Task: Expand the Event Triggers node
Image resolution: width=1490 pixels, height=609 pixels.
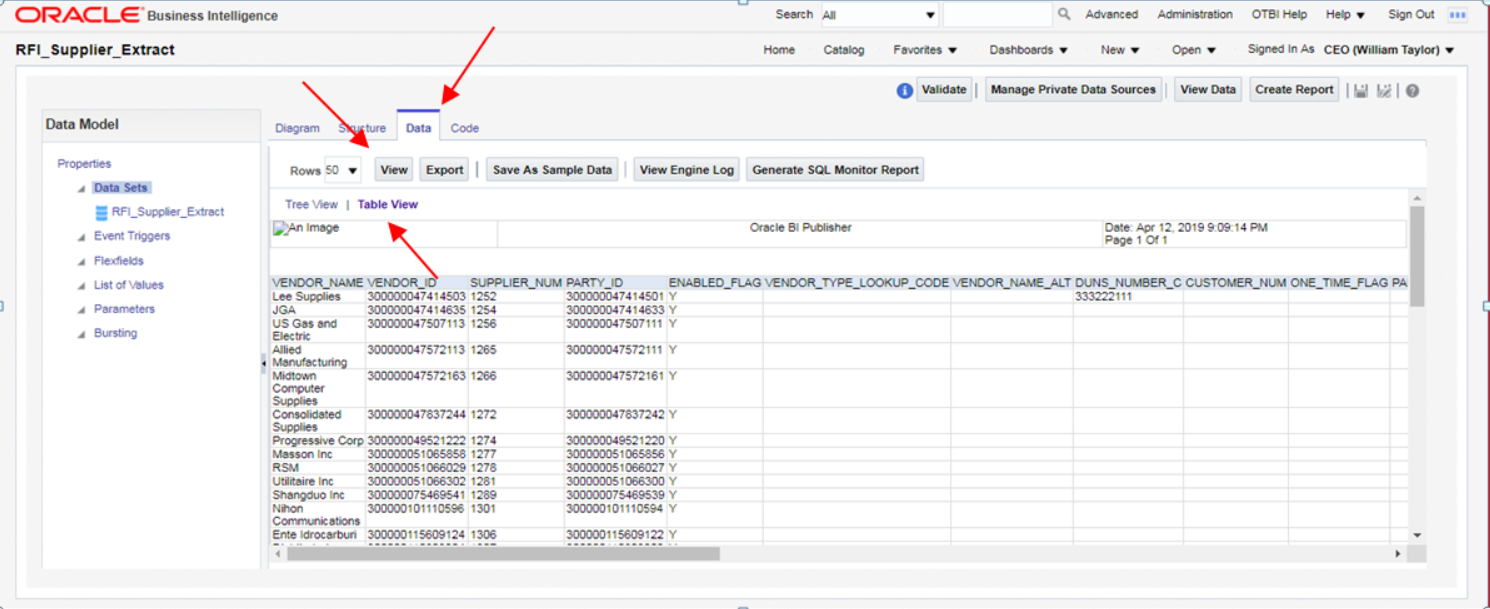Action: click(x=82, y=237)
